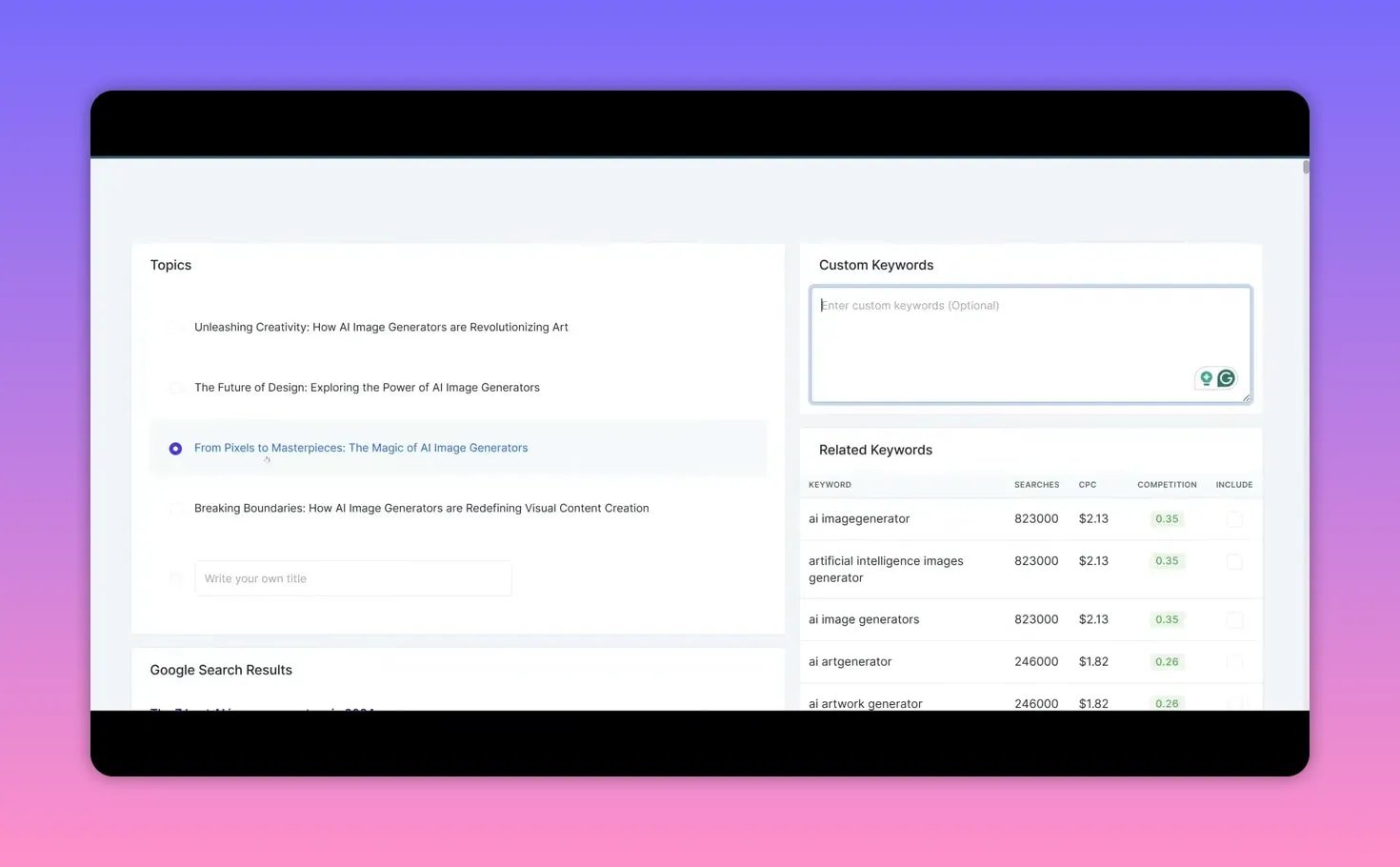The height and width of the screenshot is (867, 1400).
Task: Select topic 'Unleashing Creativity: How AI Image Generators are Revolutionizing Art'
Action: coord(176,327)
